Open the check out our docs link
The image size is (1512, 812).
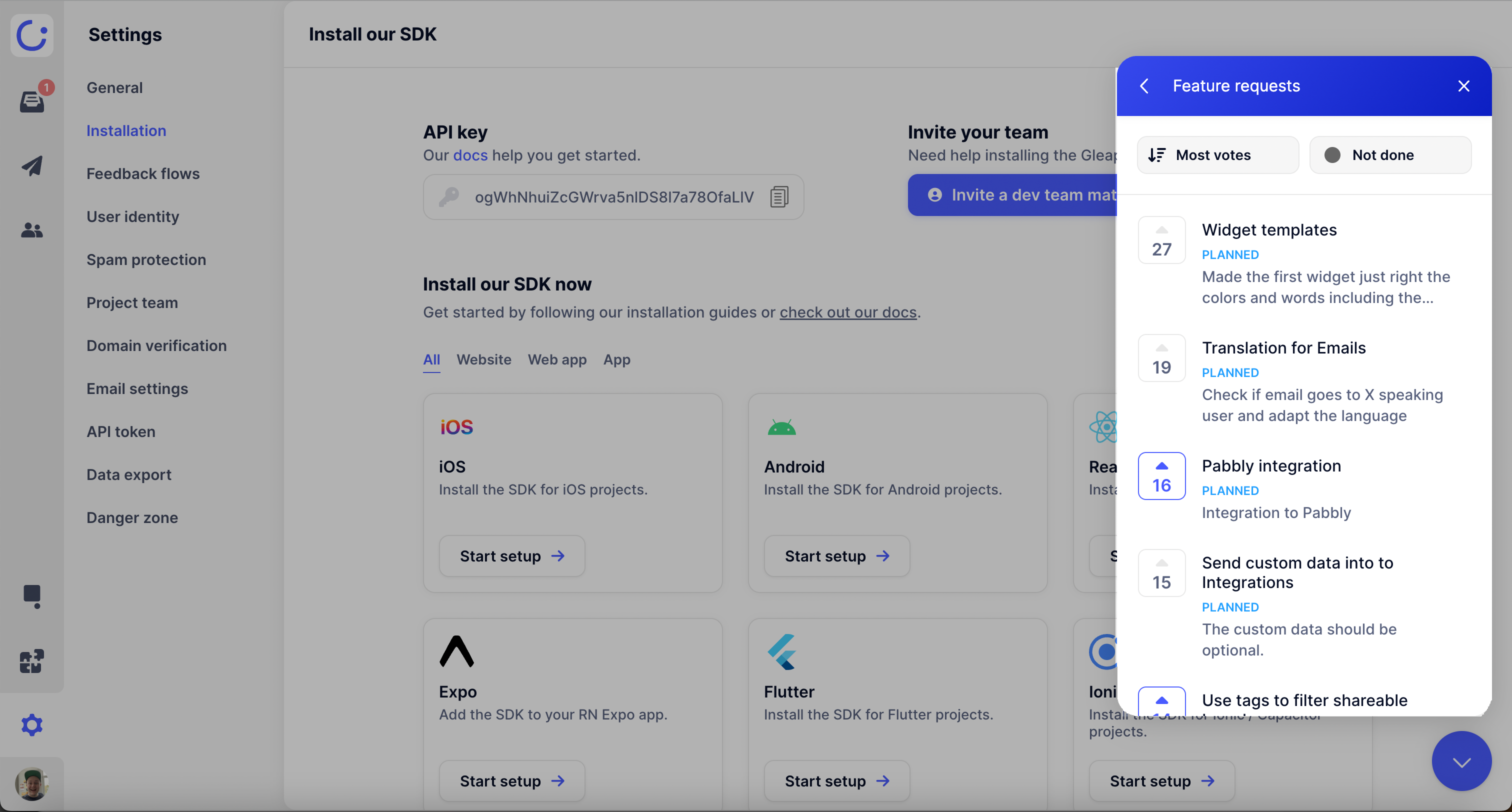click(x=848, y=312)
